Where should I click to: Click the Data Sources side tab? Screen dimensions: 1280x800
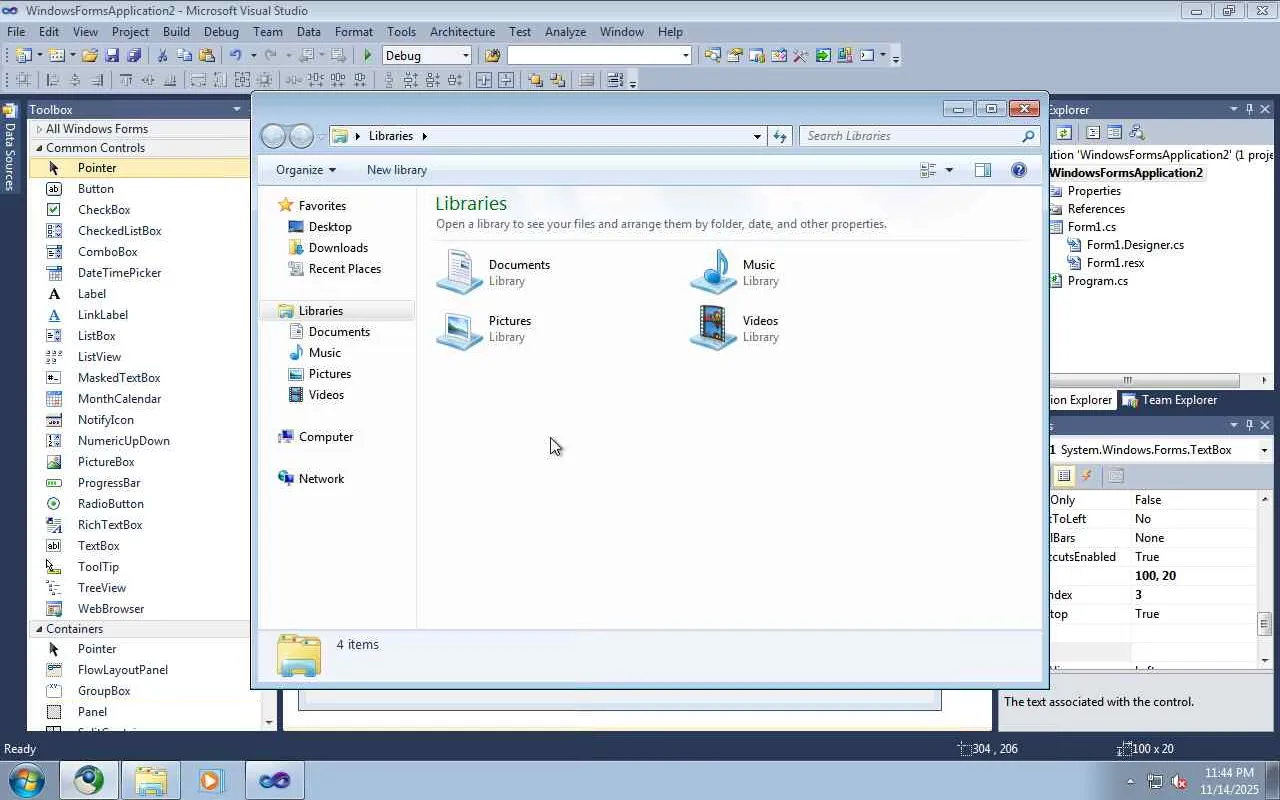coord(10,148)
